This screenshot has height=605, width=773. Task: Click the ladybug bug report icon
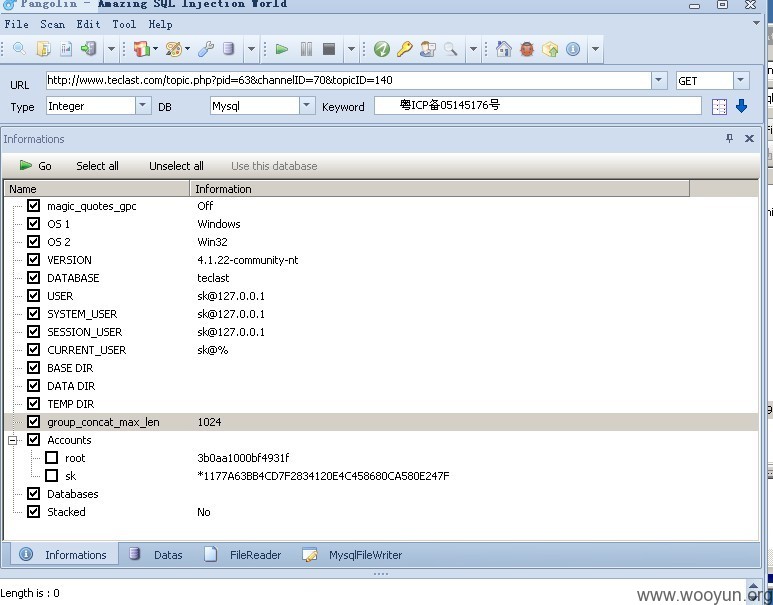527,49
